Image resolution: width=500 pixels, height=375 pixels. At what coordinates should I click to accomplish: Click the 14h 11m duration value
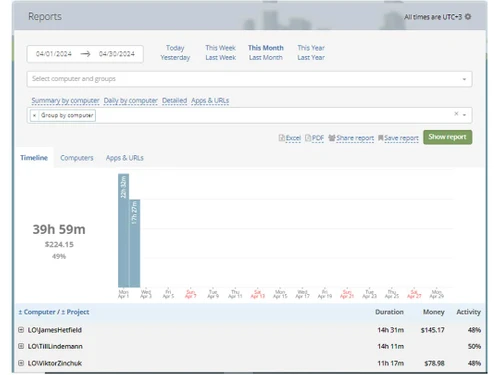click(390, 346)
